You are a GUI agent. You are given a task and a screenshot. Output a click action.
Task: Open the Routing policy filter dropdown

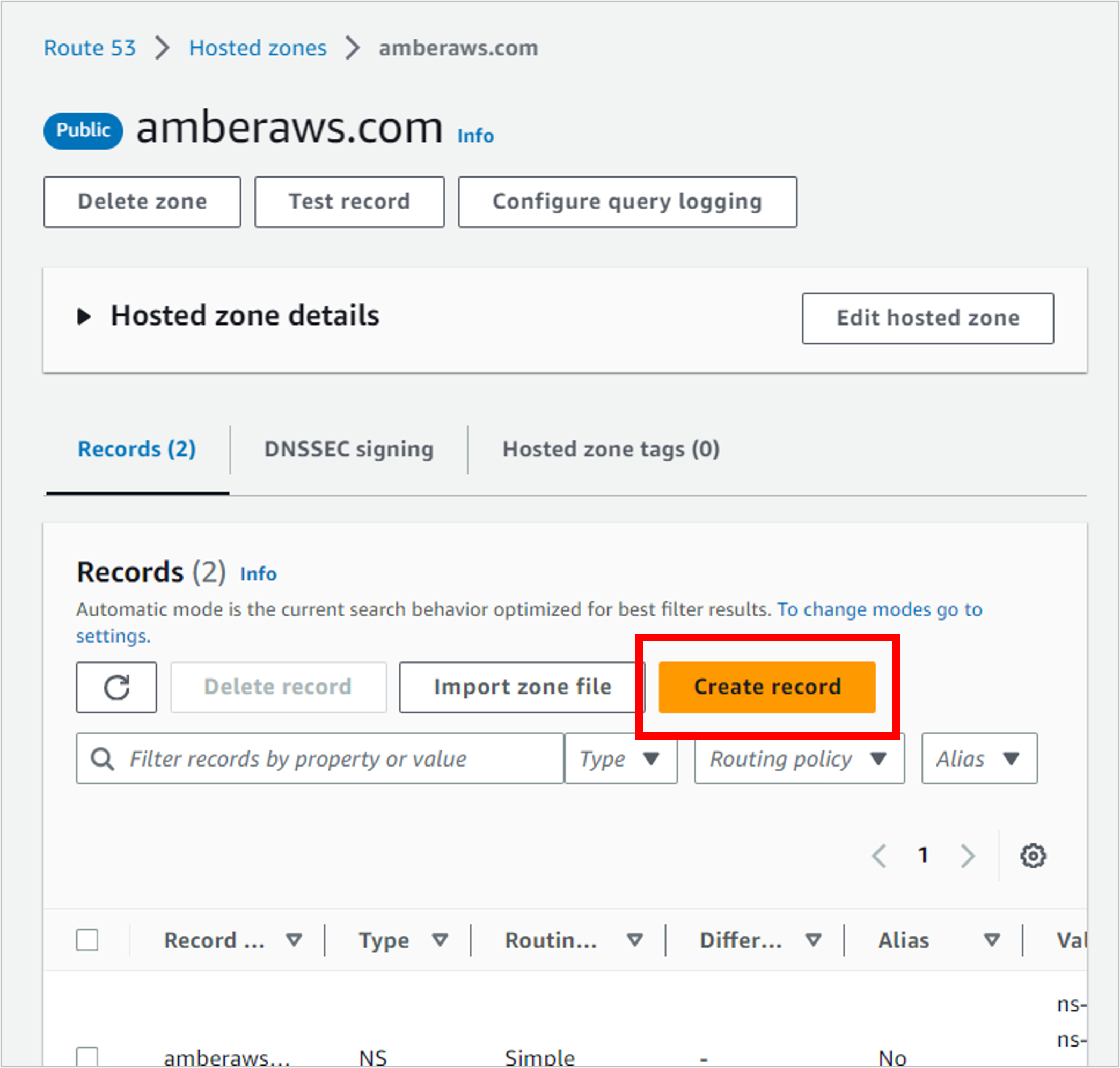799,758
